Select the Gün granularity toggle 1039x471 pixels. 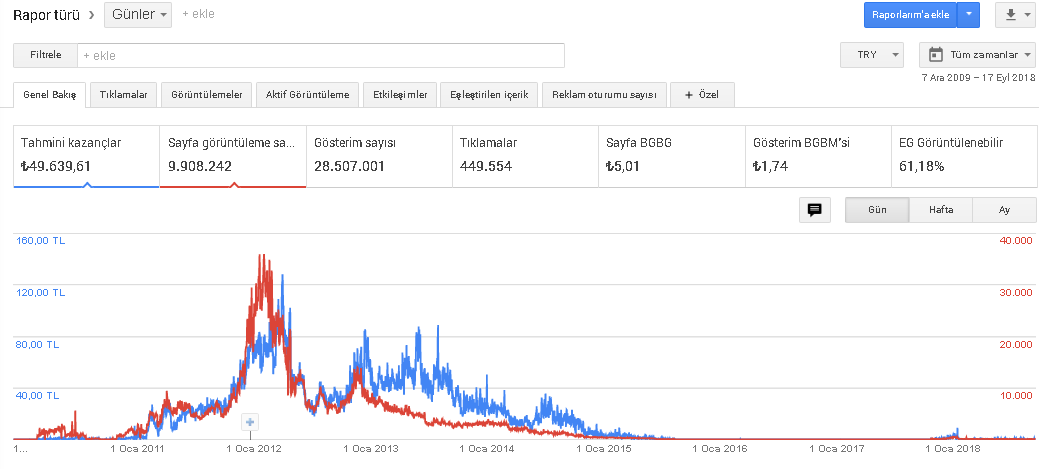[877, 210]
